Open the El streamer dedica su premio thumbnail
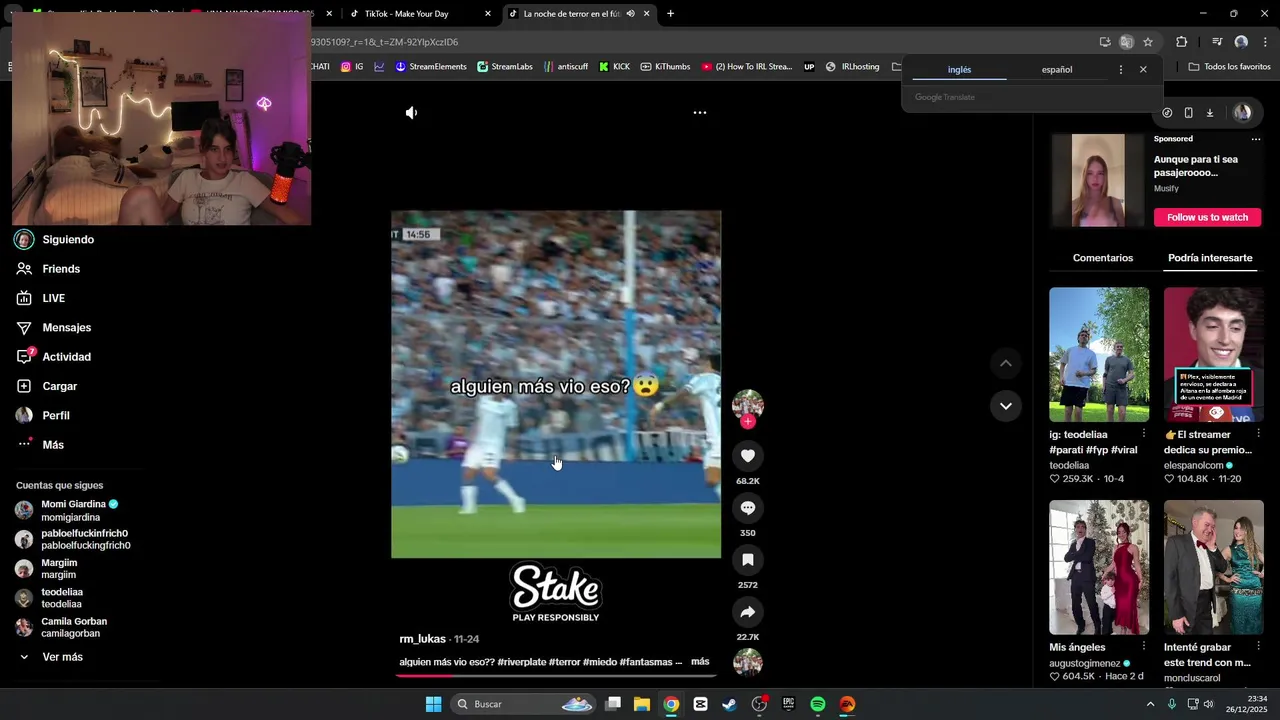 1214,354
